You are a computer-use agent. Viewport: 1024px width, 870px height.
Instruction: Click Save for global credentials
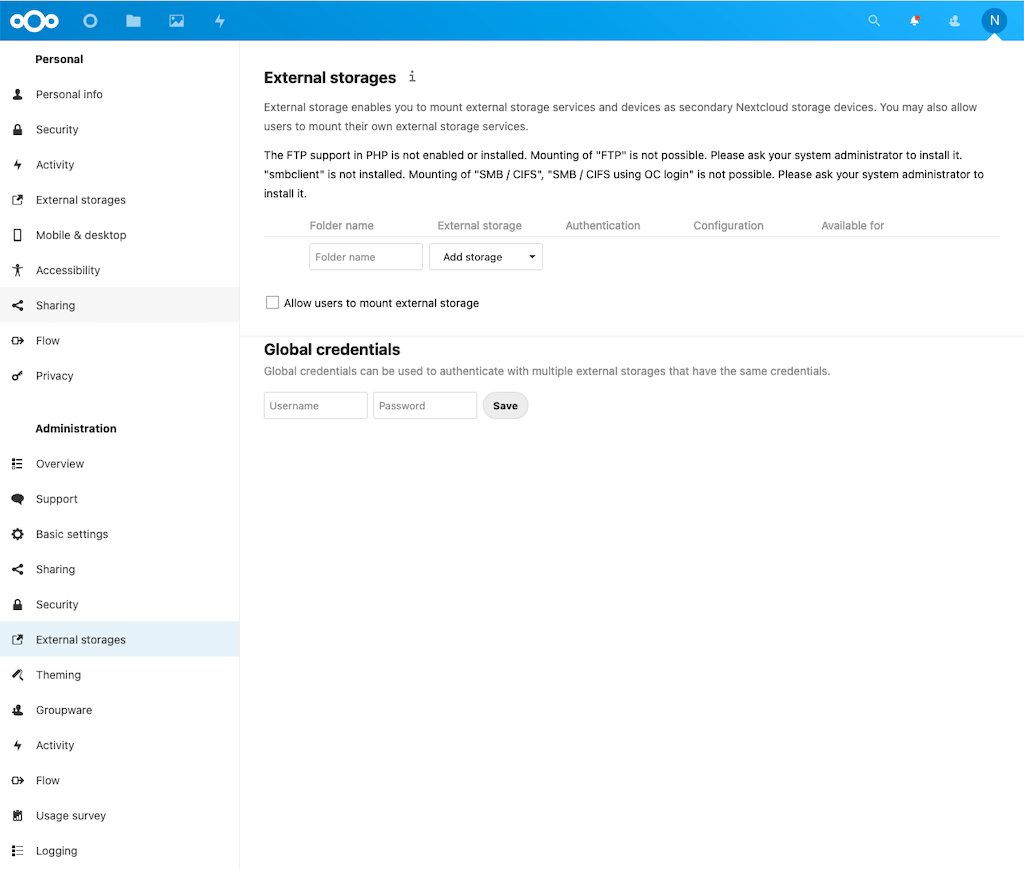[x=505, y=405]
